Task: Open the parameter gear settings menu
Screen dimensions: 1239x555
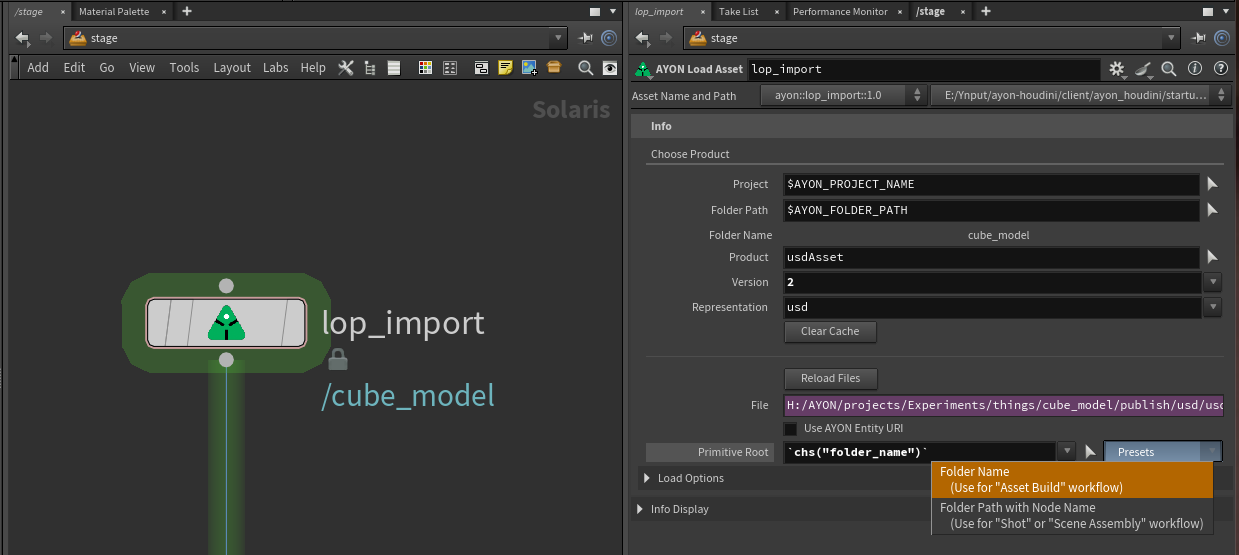Action: tap(1117, 69)
